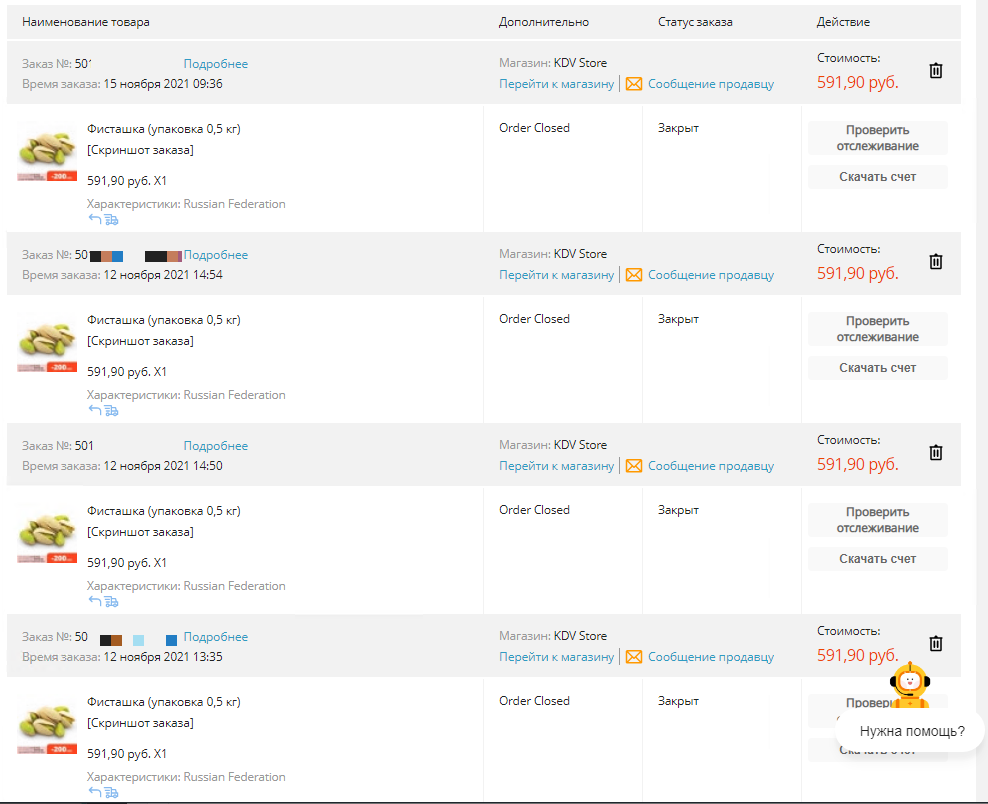Click Перейти к магазину for 12 ноября 14:54 order
988x804 pixels.
tap(556, 275)
